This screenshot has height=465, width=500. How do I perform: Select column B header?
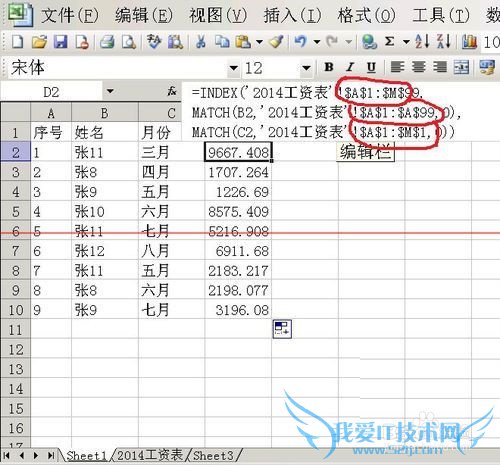(x=105, y=113)
